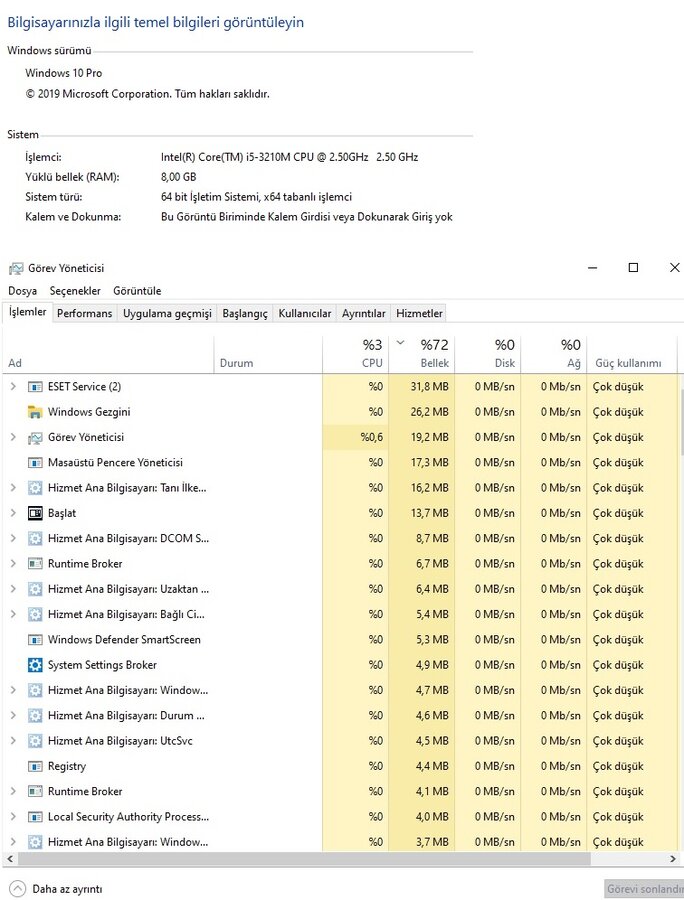The image size is (684, 900).
Task: Click the horizontal scrollbar right arrow
Action: [673, 859]
